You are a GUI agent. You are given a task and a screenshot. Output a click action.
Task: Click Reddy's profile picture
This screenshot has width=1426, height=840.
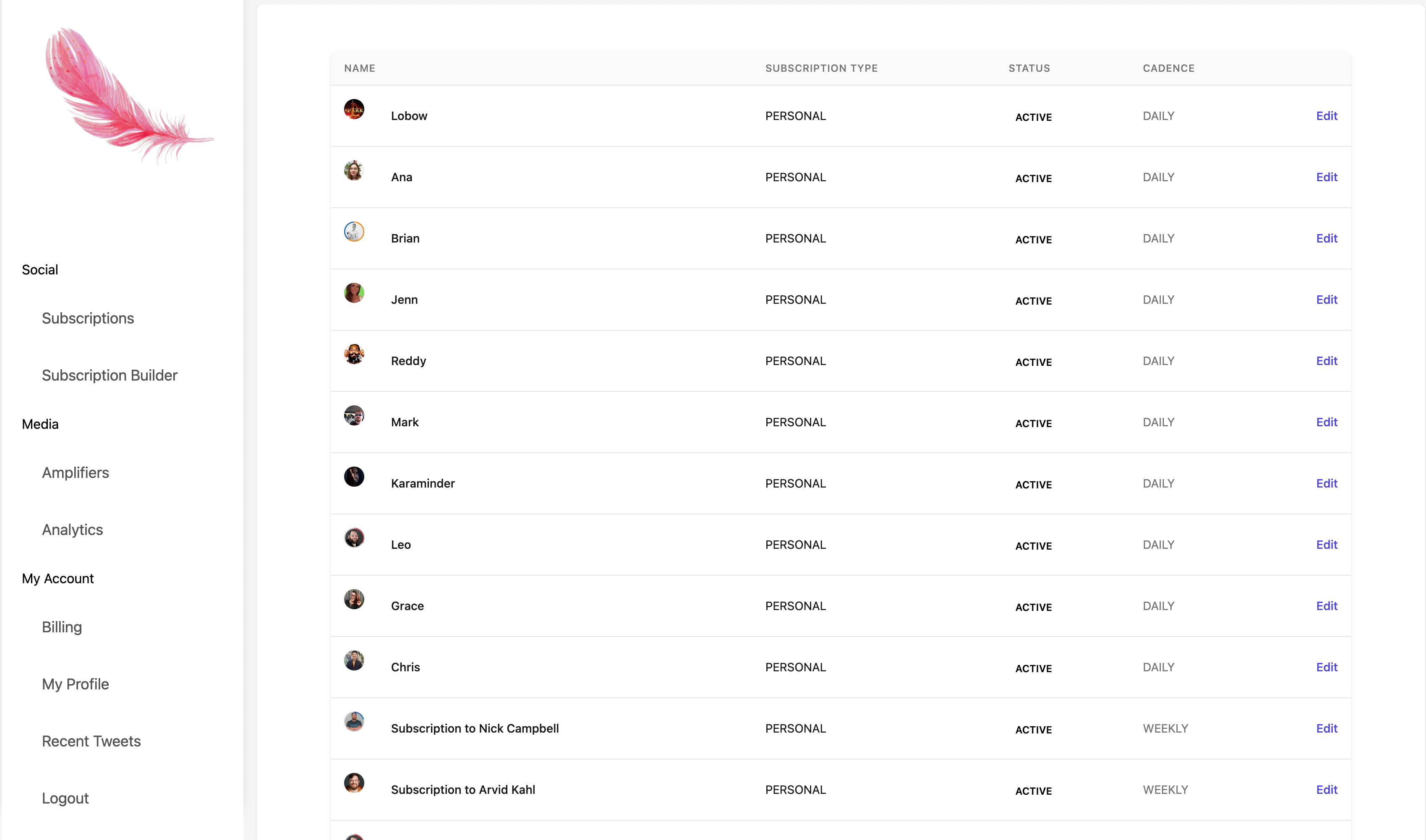tap(354, 355)
